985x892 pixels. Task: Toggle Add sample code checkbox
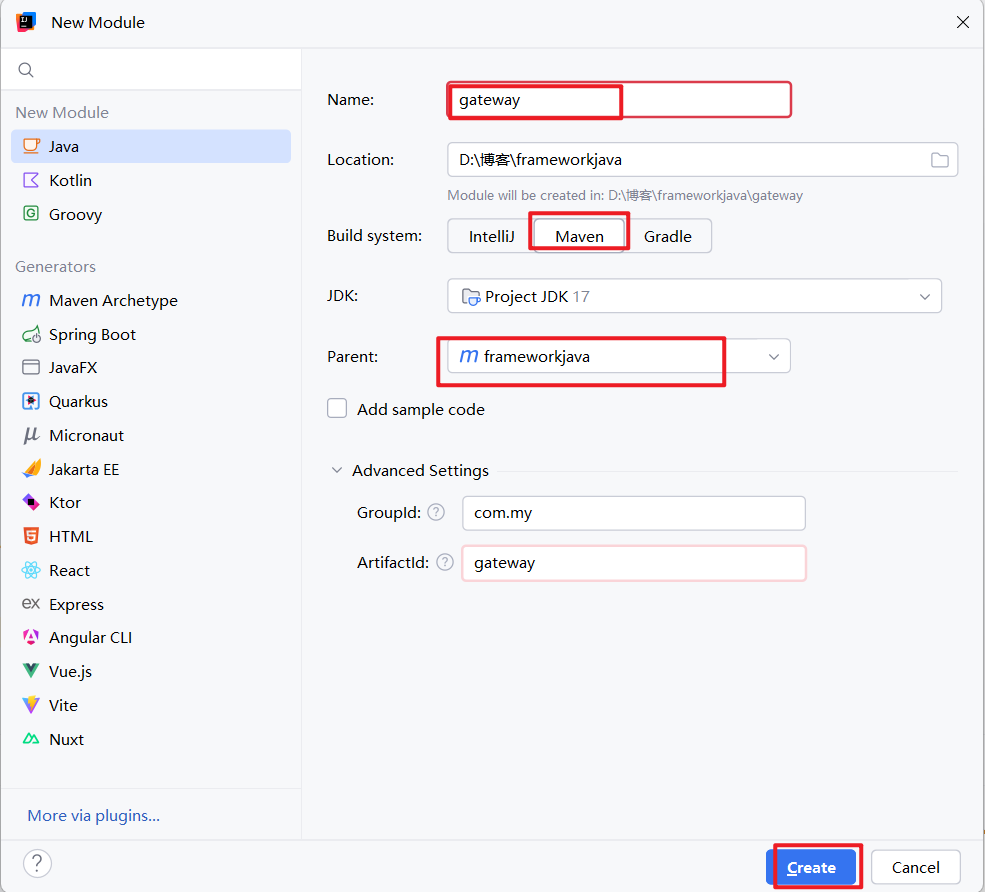click(337, 408)
